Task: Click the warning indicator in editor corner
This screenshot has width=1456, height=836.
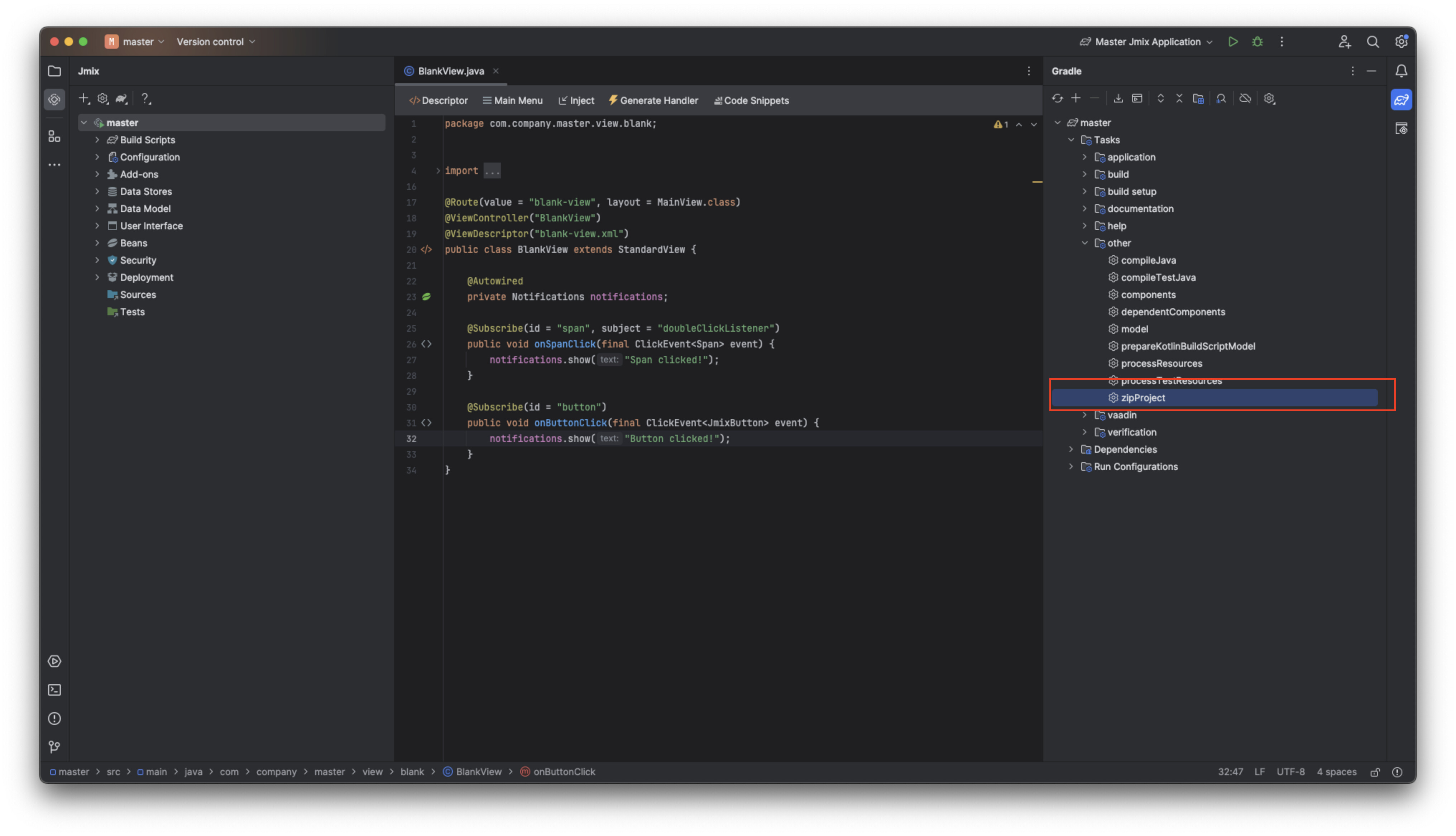Action: [1001, 124]
